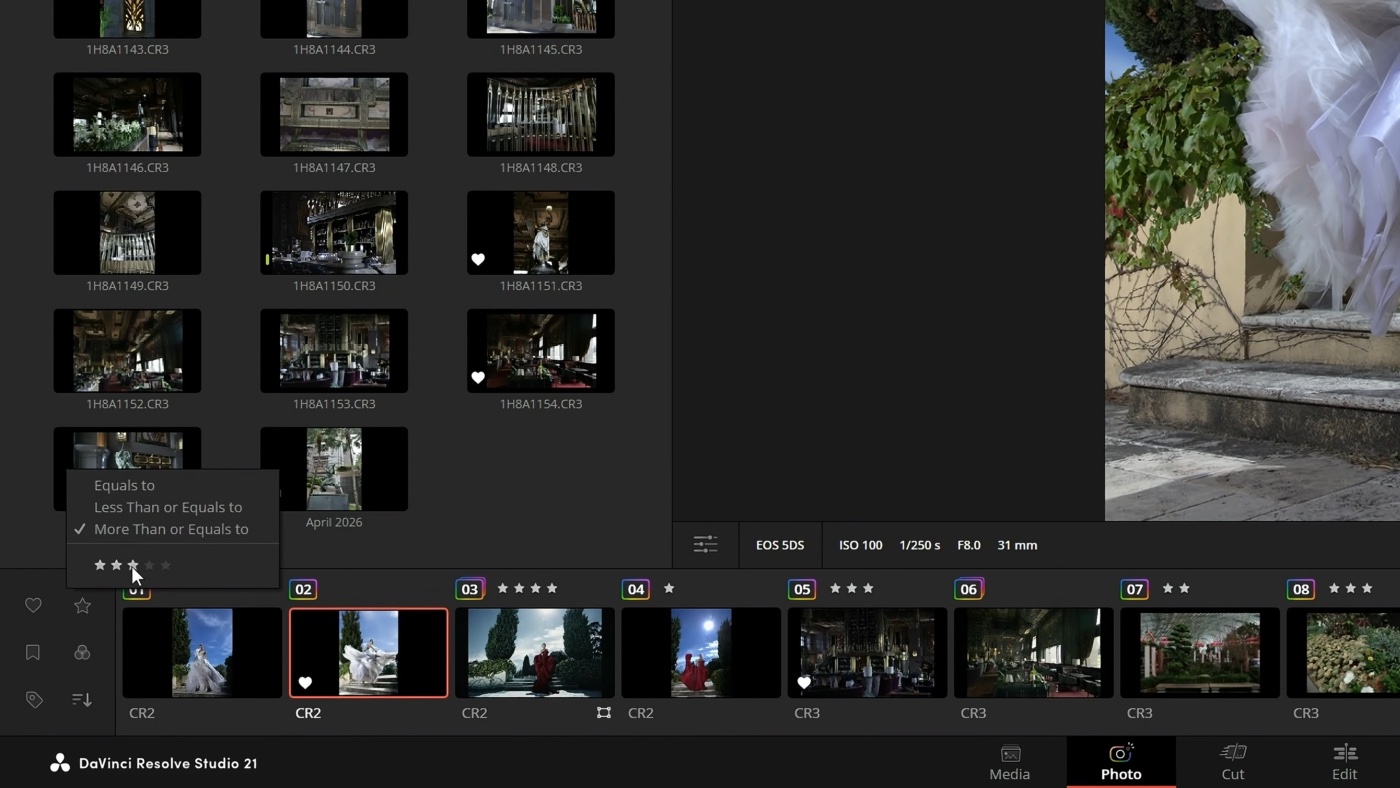
Task: Click the color circles filter icon
Action: click(x=82, y=652)
